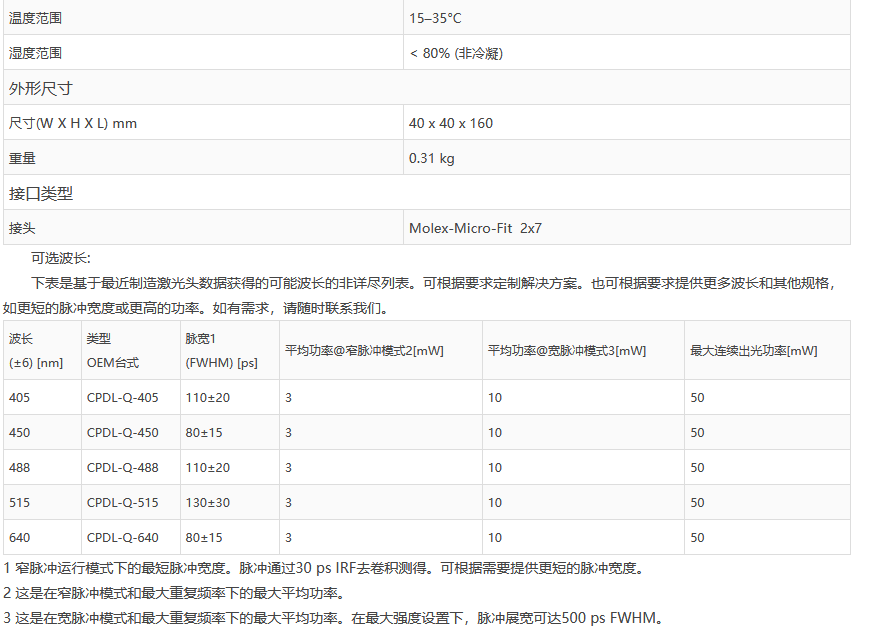The image size is (881, 642).
Task: Click the 平均功率@窄脉冲模式2[mW] column header
Action: click(x=364, y=351)
